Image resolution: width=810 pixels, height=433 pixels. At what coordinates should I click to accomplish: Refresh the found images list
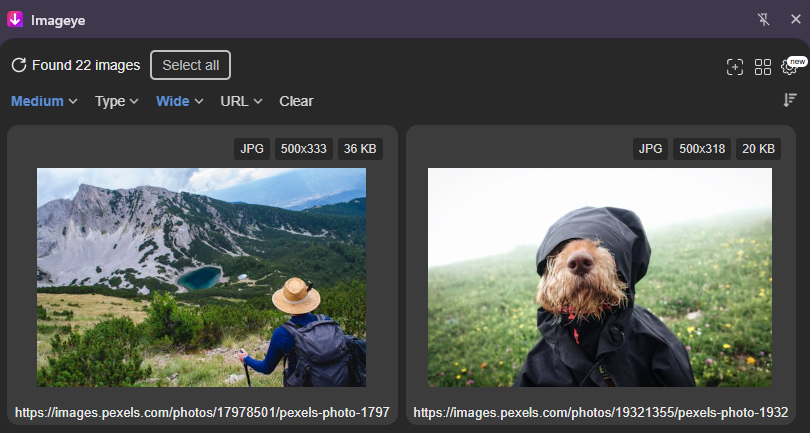pyautogui.click(x=18, y=65)
